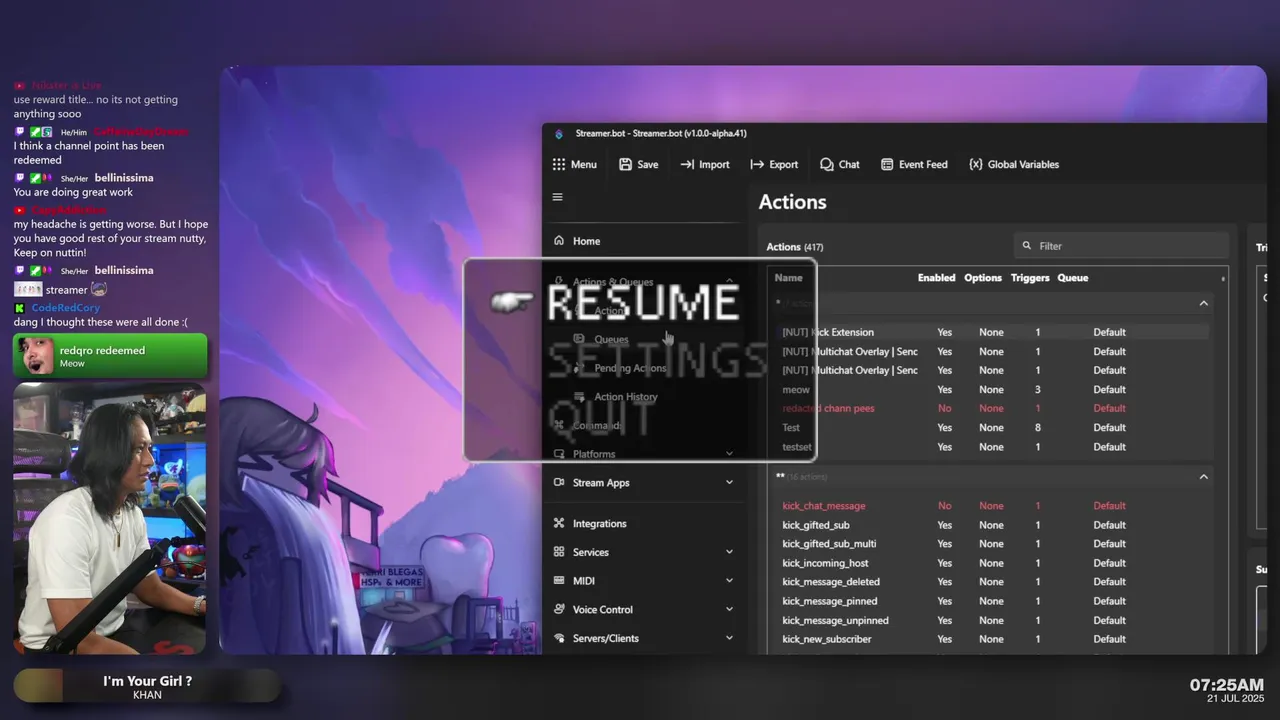Select SETTINGS in the pixel overlay menu

coord(658,360)
